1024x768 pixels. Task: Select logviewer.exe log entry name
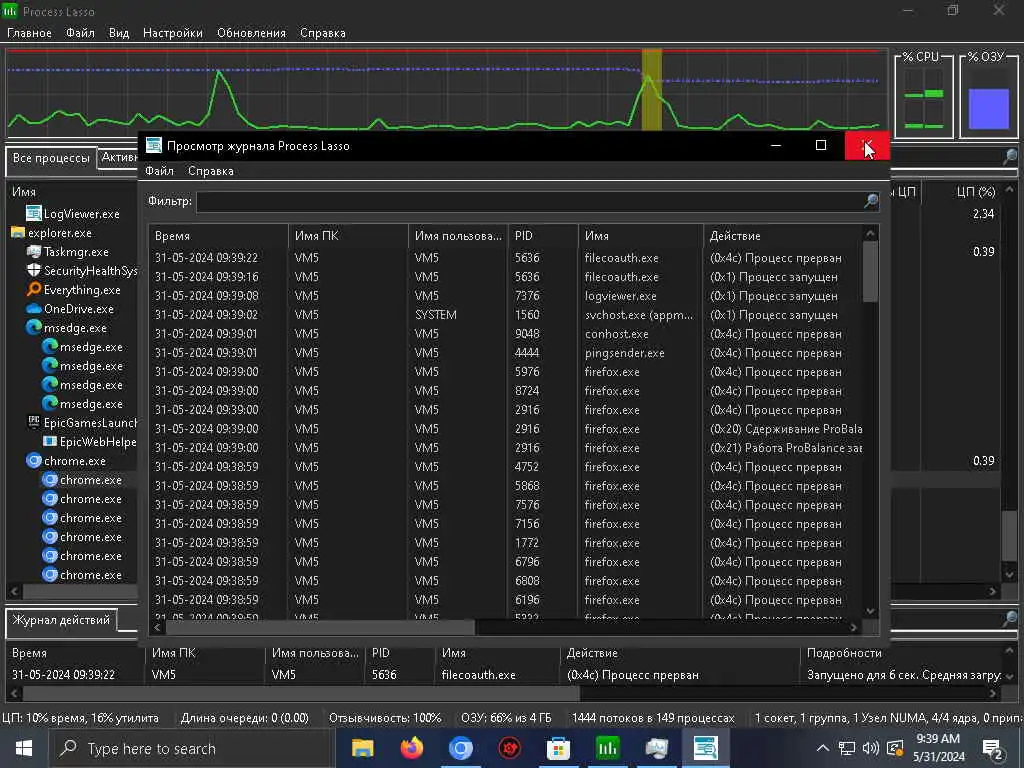click(620, 296)
